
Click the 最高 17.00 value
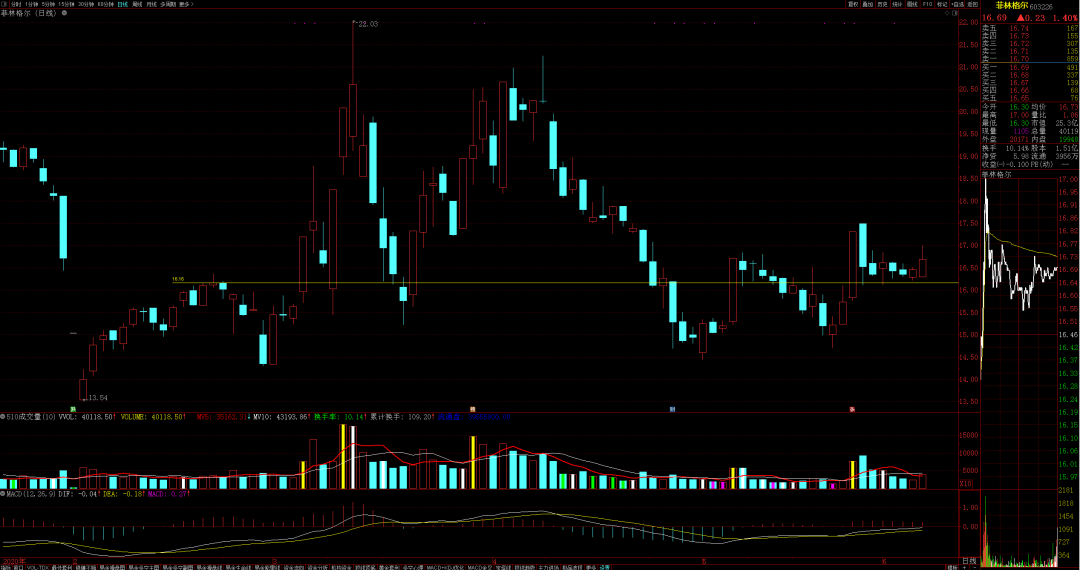pyautogui.click(x=1019, y=114)
